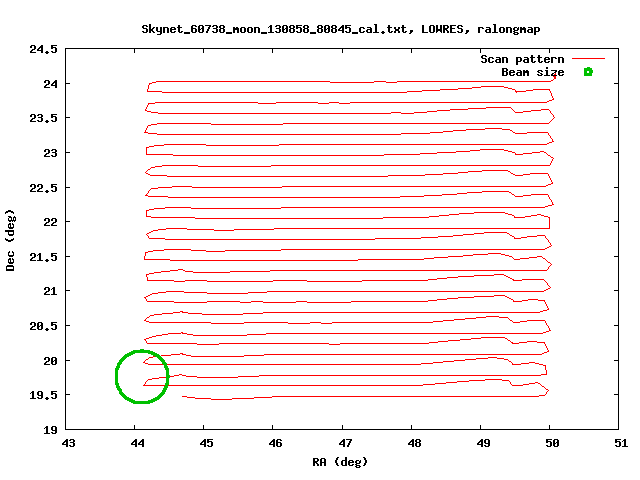Click the y-axis tick label 19.5
The image size is (640, 480).
point(43,395)
